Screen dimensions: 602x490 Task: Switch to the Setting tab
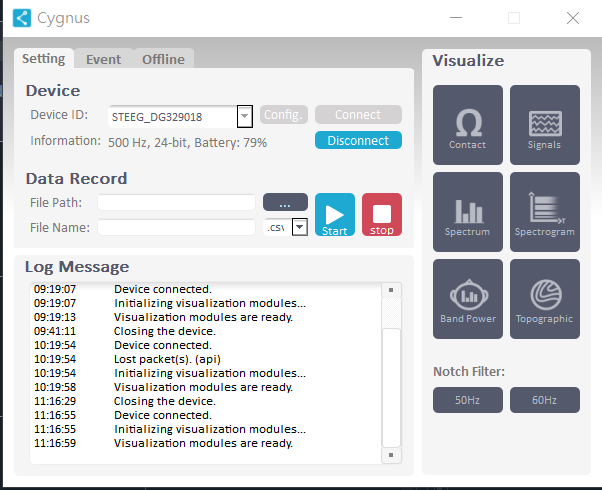click(x=43, y=59)
